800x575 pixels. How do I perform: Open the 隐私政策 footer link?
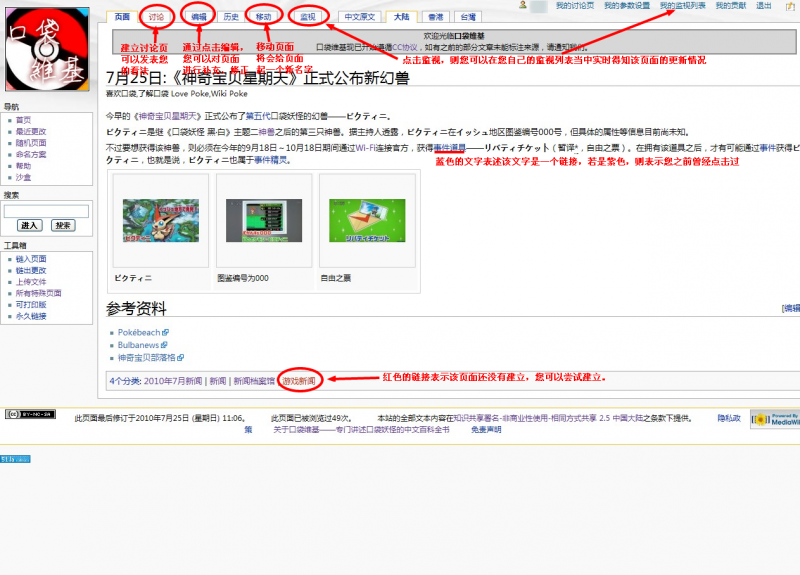[729, 418]
